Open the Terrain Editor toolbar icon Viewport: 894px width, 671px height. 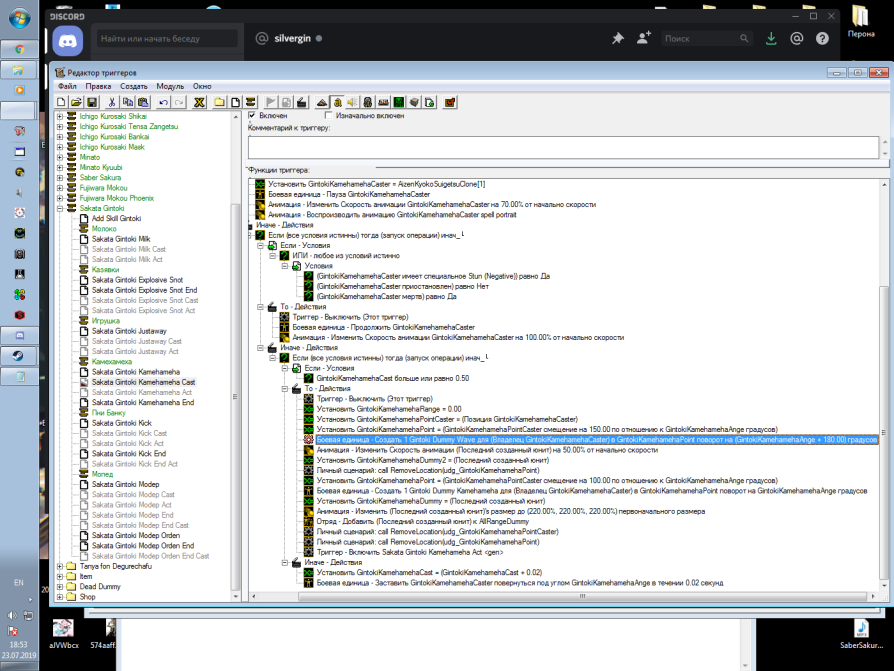click(x=322, y=102)
